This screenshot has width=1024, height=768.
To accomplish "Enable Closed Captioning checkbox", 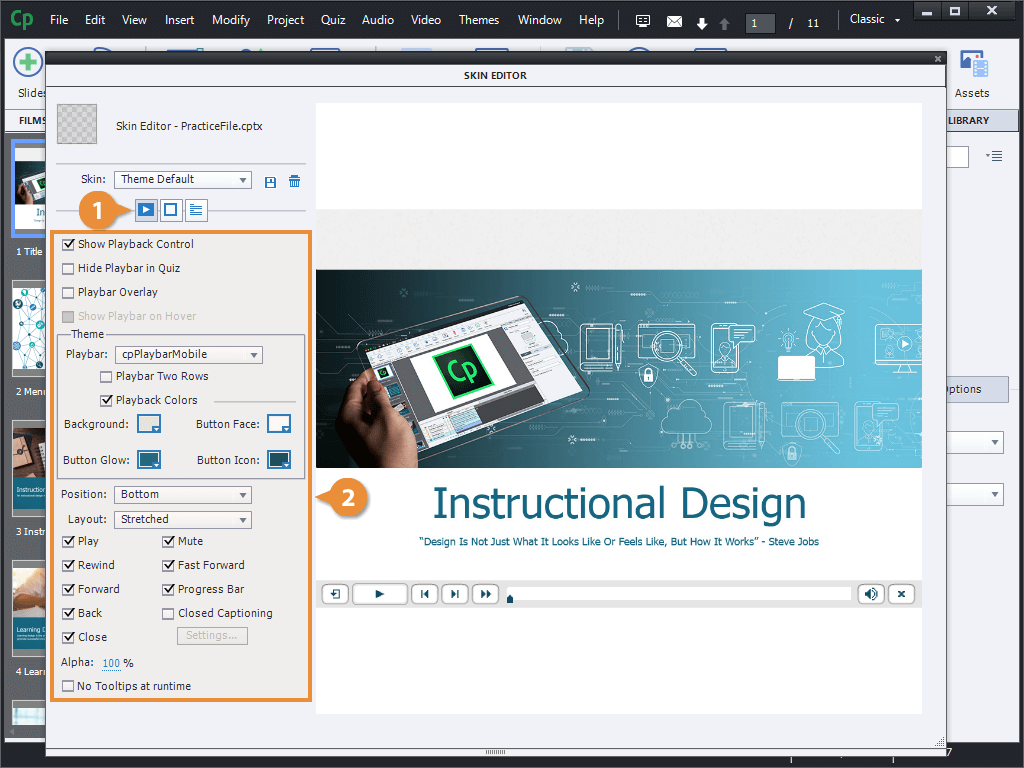I will (x=168, y=613).
